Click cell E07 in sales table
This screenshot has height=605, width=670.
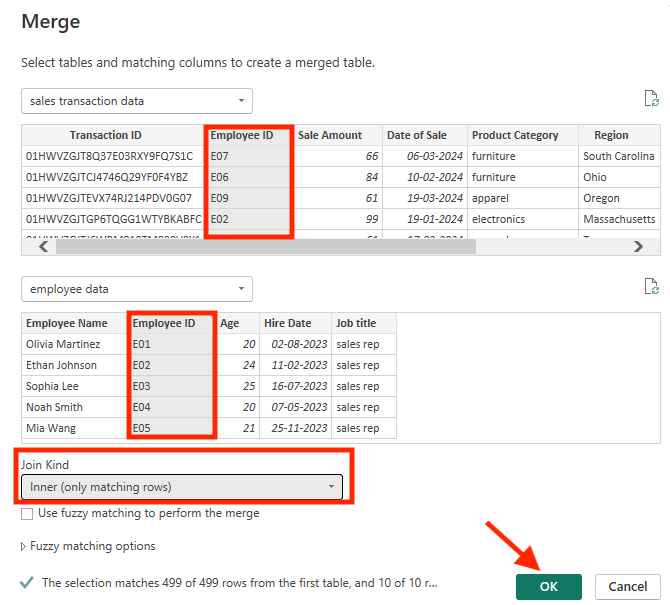click(249, 156)
